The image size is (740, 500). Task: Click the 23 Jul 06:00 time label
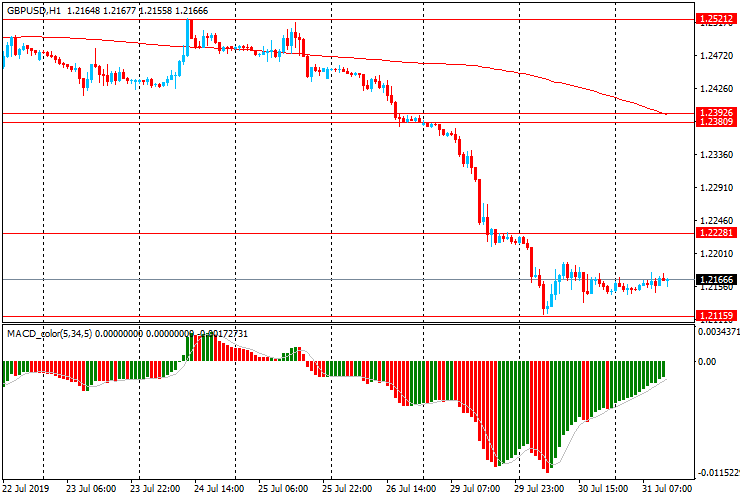coord(91,488)
